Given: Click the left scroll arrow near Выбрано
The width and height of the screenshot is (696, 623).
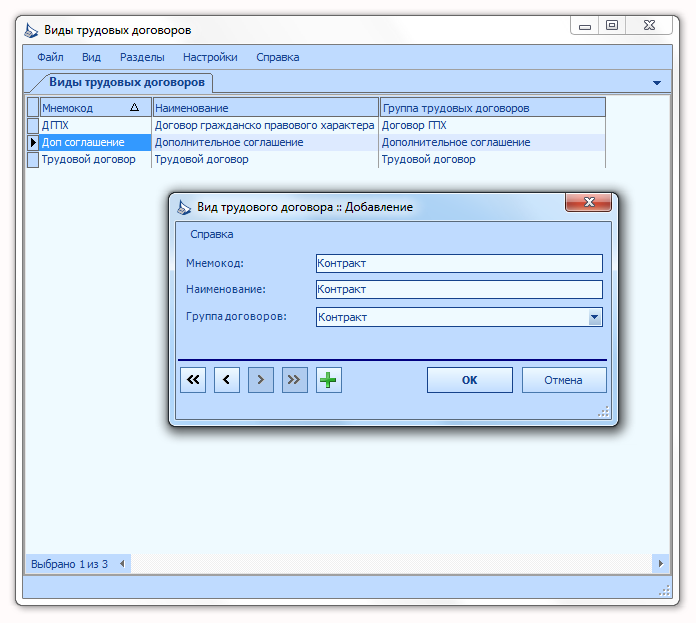Looking at the screenshot, I should tap(123, 564).
